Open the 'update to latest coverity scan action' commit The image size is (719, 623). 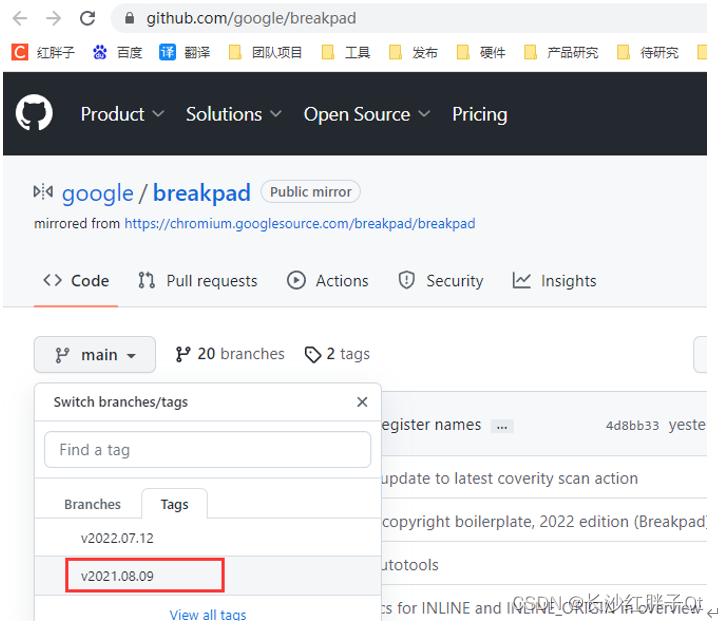510,479
